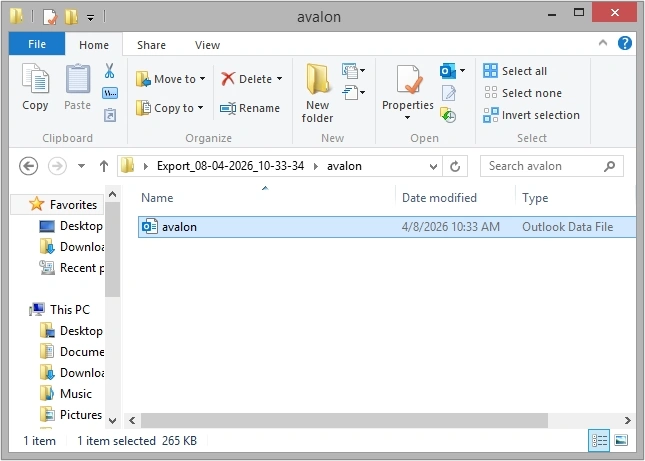645x461 pixels.
Task: Open file with Outlook icon
Action: 448,71
